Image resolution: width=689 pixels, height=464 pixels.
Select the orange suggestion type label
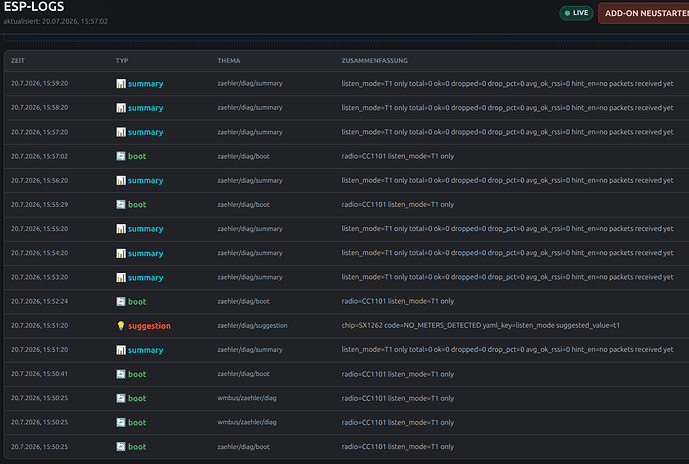[x=149, y=326]
